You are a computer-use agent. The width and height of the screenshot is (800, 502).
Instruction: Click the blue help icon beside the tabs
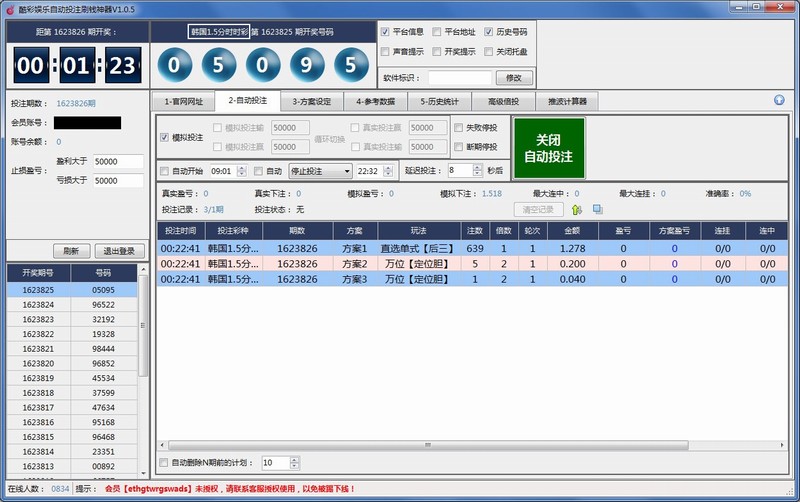tap(779, 100)
